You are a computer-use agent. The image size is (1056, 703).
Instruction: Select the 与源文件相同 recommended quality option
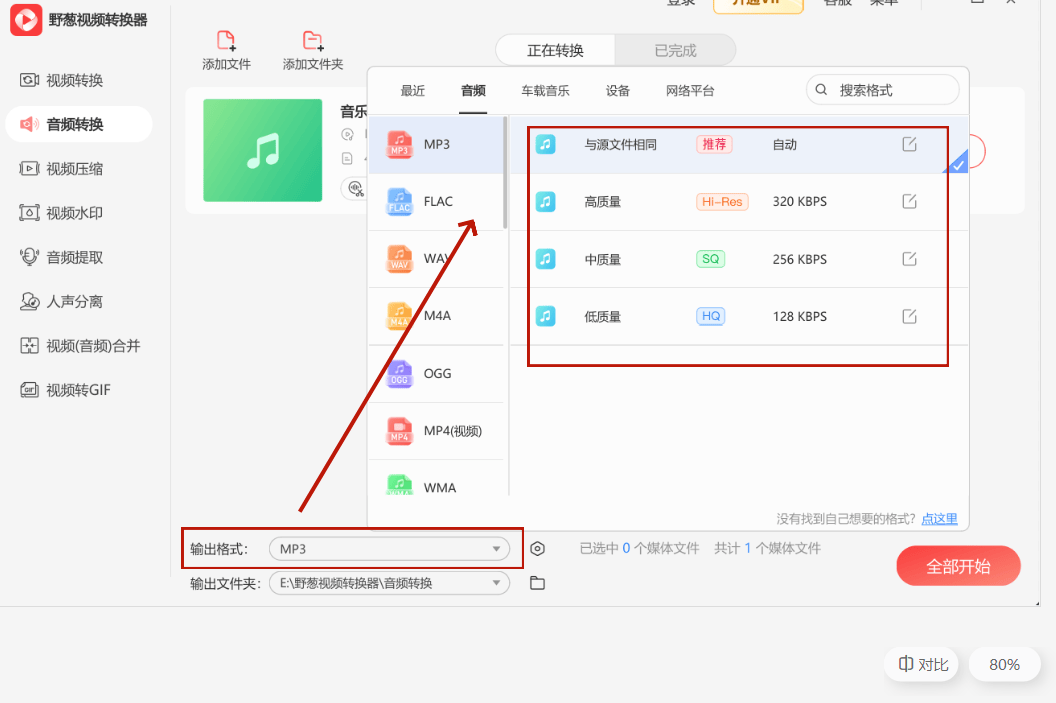click(700, 144)
